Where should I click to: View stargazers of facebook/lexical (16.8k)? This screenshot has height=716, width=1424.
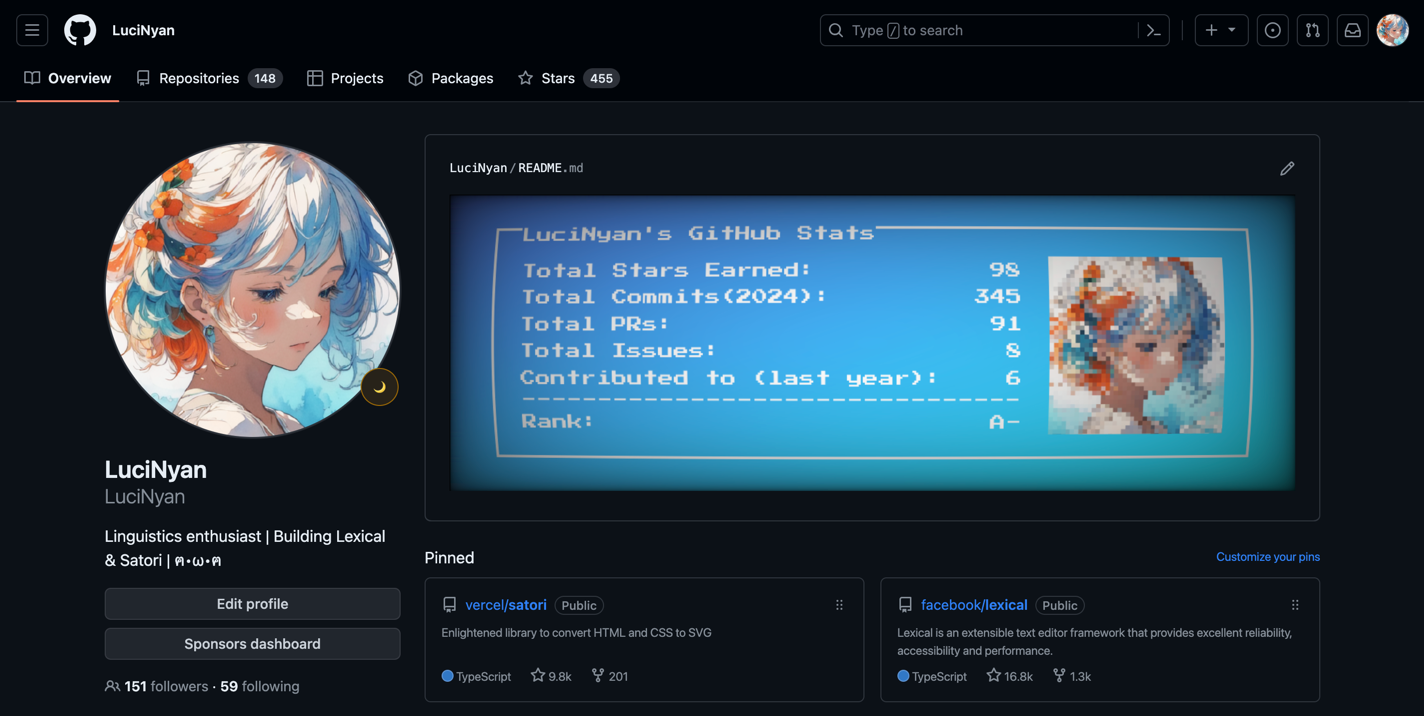click(x=1009, y=676)
